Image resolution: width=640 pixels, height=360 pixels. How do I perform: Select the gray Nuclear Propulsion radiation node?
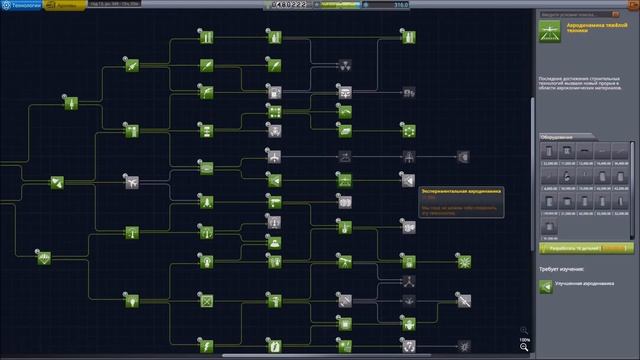[345, 65]
